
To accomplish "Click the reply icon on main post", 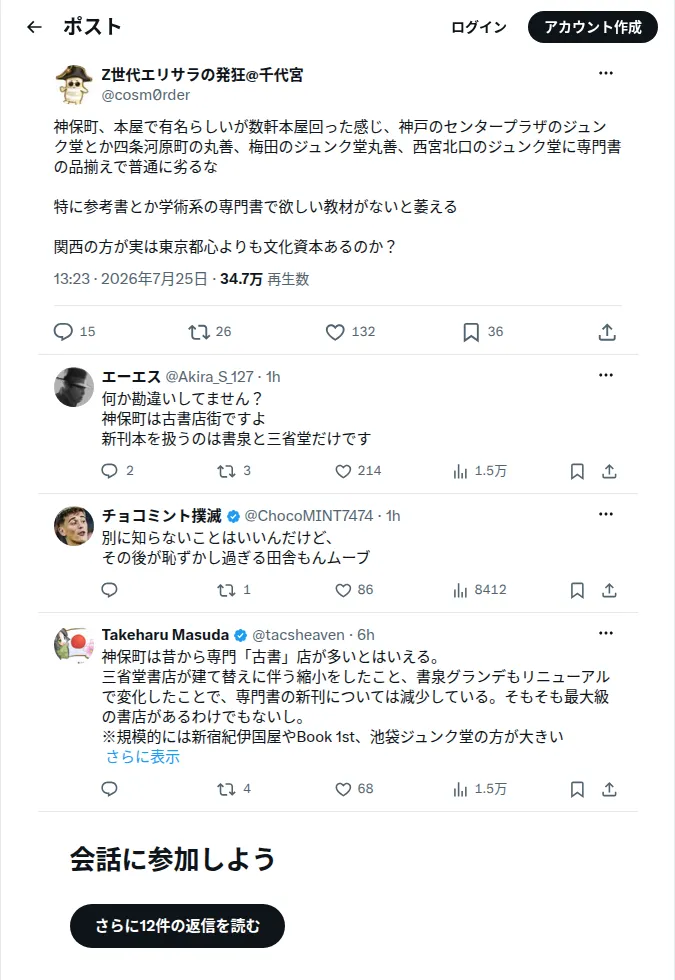I will coord(63,332).
